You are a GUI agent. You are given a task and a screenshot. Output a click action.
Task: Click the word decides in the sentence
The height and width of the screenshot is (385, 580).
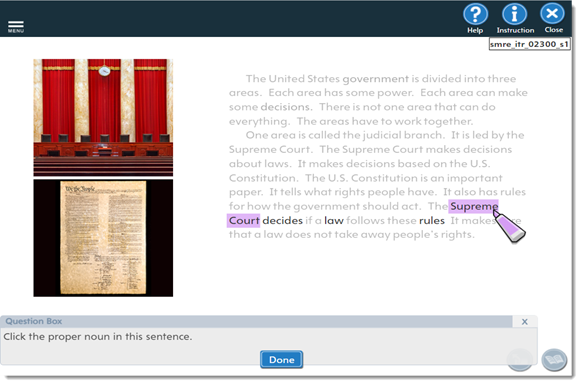283,220
